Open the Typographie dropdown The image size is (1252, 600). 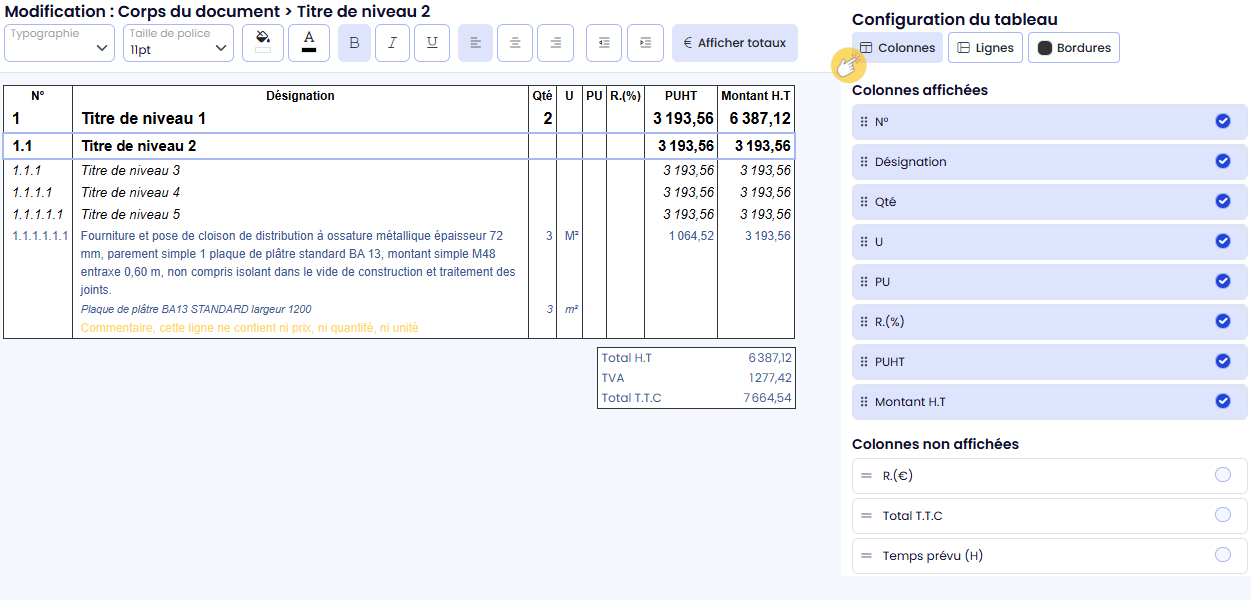click(x=60, y=42)
